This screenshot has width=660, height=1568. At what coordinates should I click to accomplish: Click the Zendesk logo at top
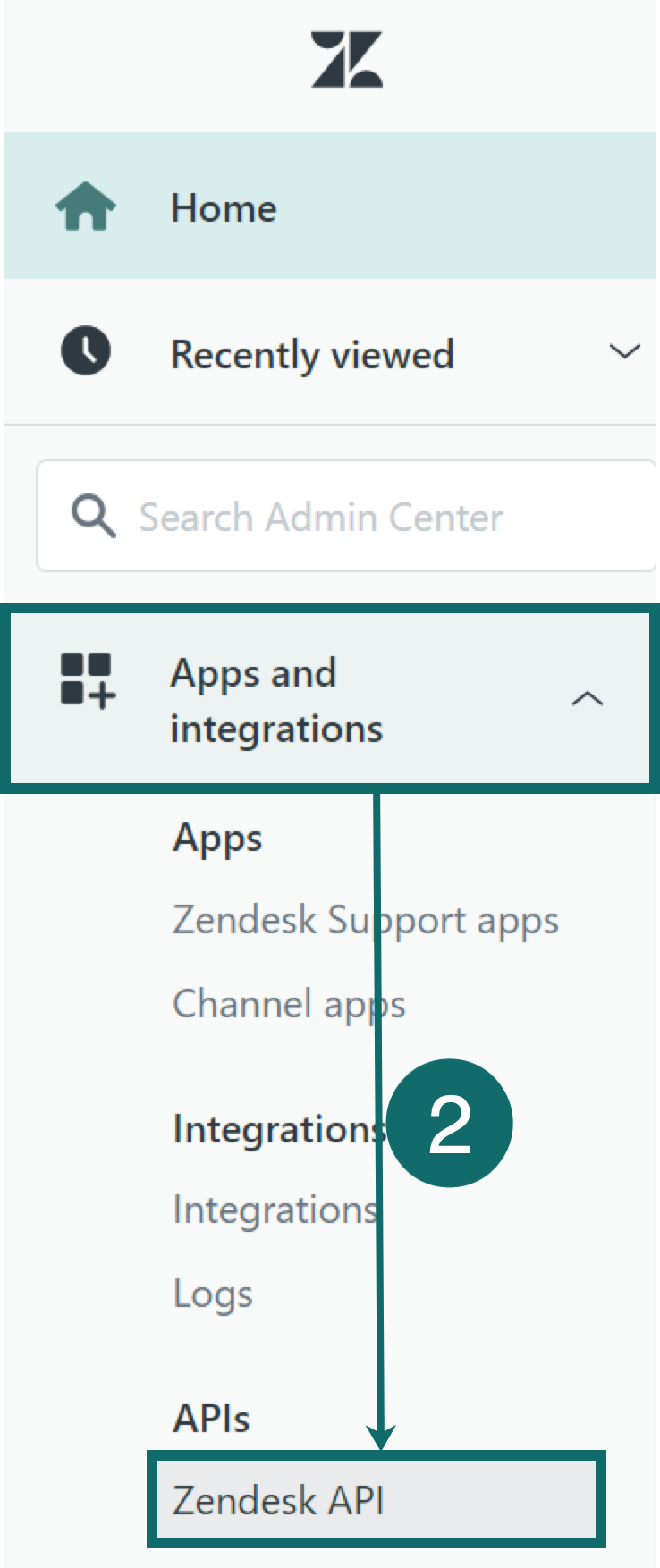coord(347,60)
